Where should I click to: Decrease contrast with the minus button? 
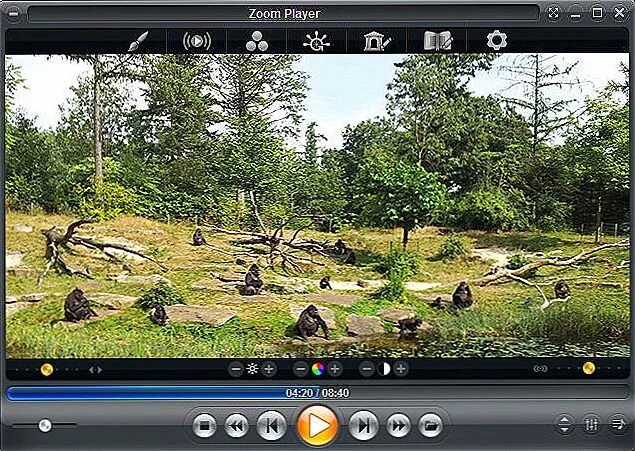pos(367,369)
